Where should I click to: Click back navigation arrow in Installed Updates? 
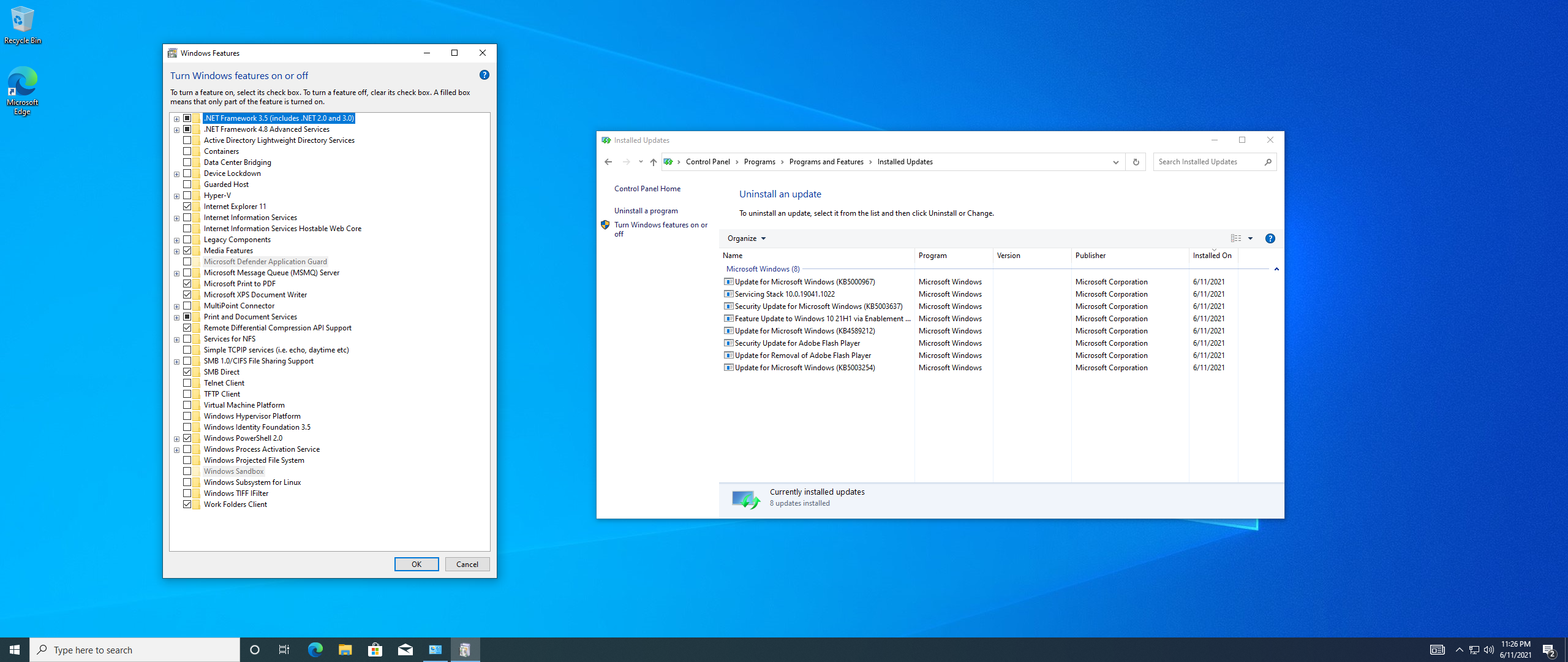coord(608,161)
